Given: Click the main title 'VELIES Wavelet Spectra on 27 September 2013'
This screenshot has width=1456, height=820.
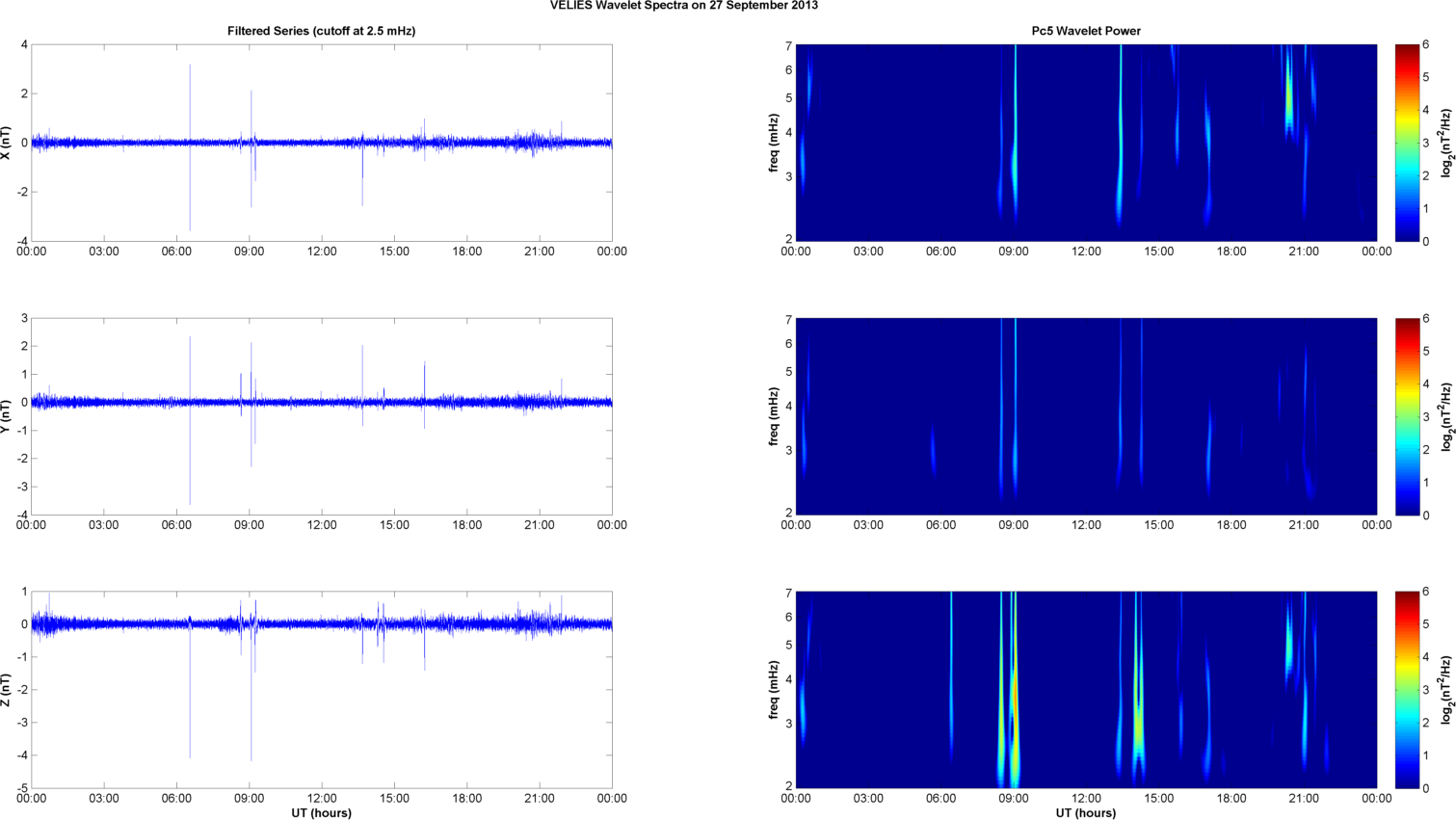Looking at the screenshot, I should [684, 6].
